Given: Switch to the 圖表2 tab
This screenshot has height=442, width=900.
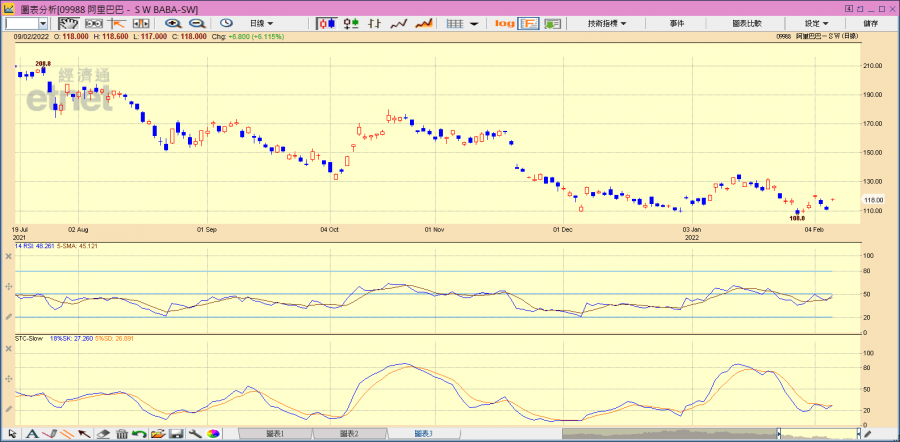Looking at the screenshot, I should 349,434.
